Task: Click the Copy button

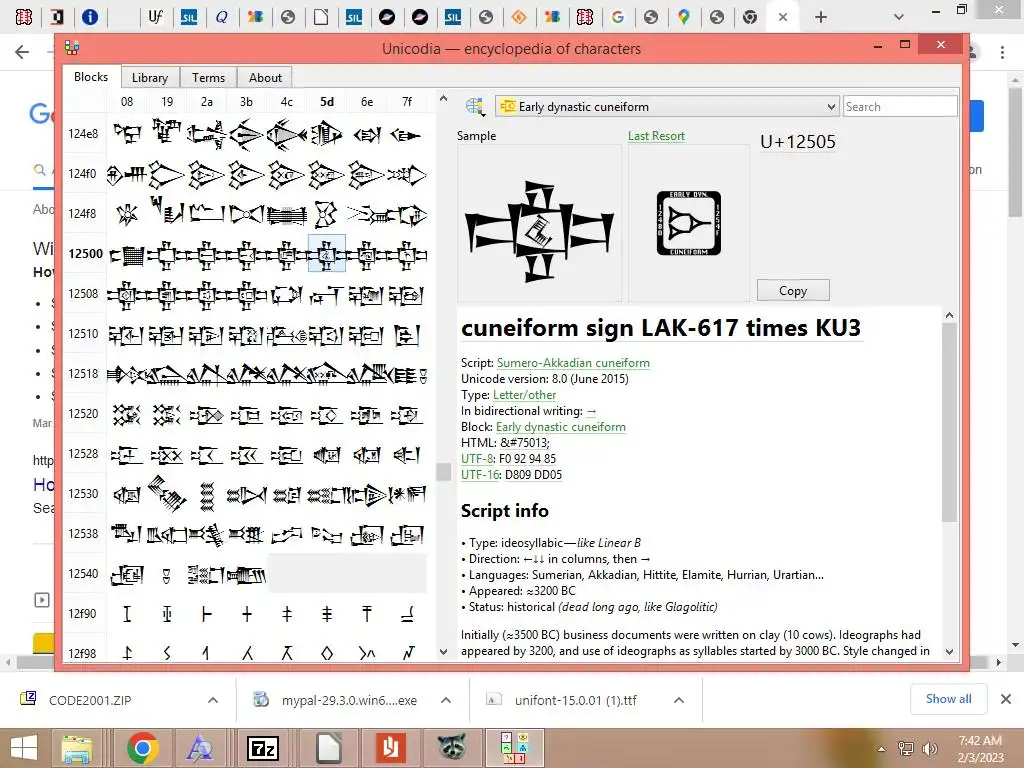Action: coord(793,291)
